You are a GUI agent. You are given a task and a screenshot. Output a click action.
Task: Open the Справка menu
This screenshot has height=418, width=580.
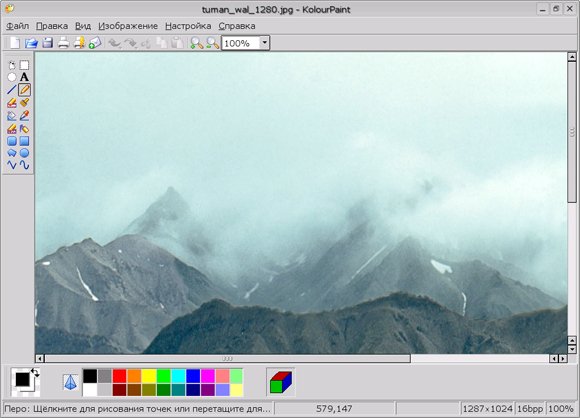[237, 26]
